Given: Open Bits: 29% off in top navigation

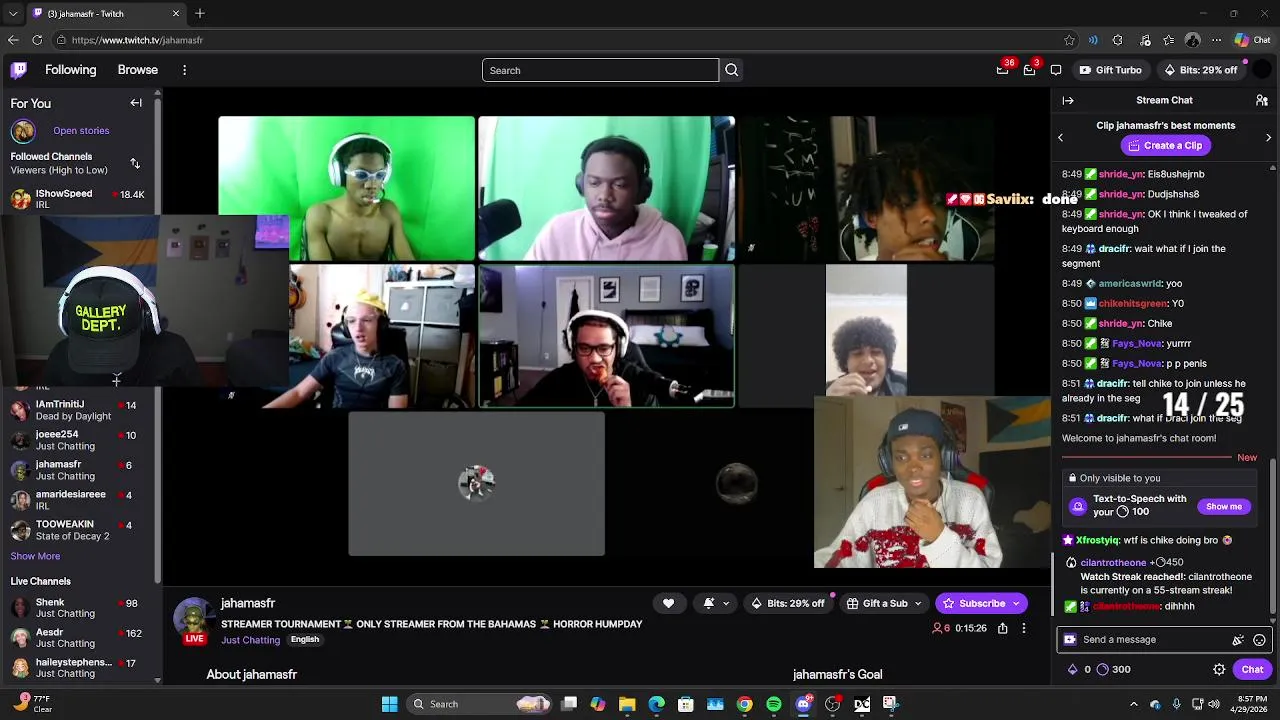Looking at the screenshot, I should [1200, 70].
